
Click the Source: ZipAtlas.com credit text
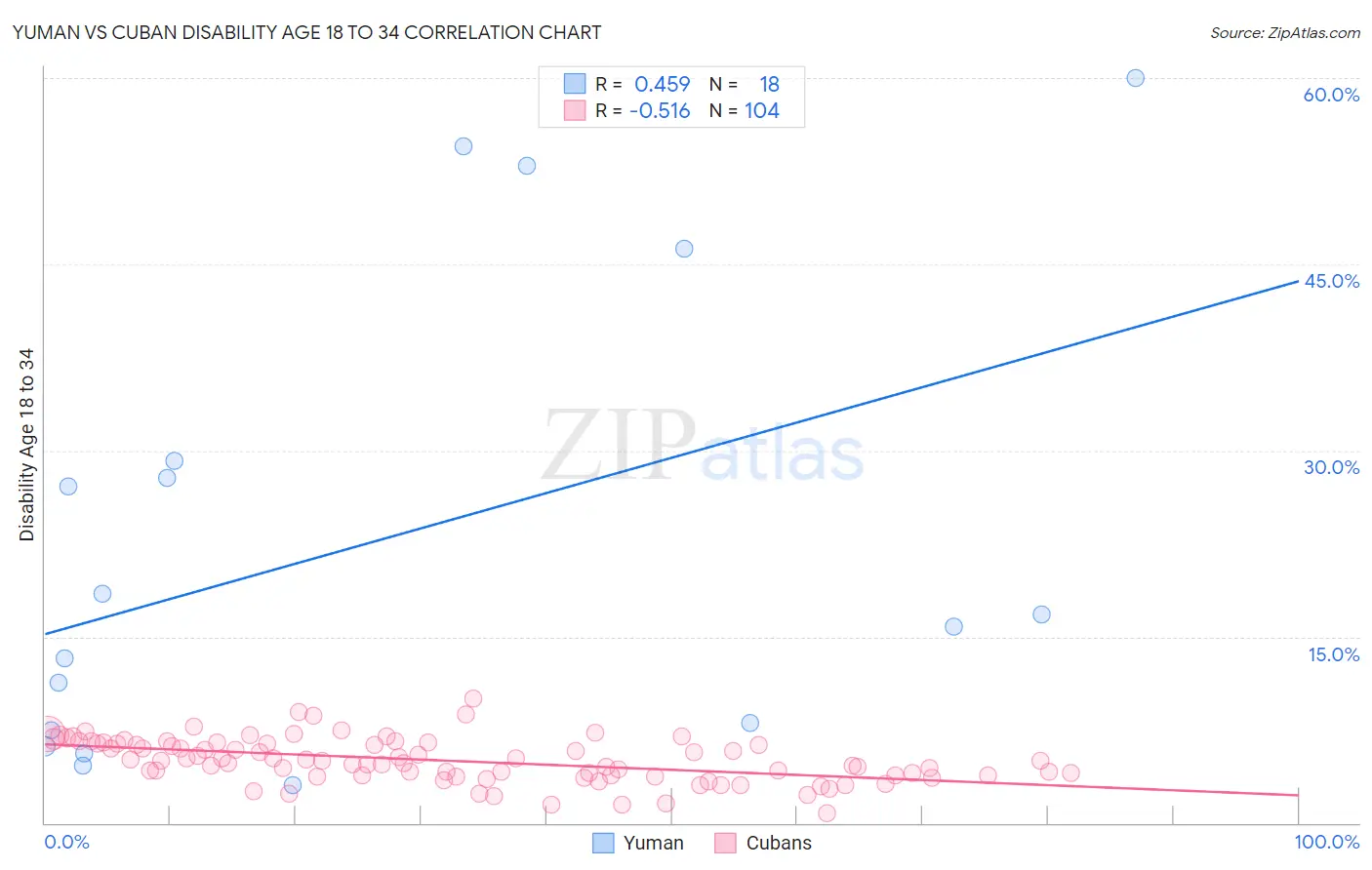click(1285, 32)
